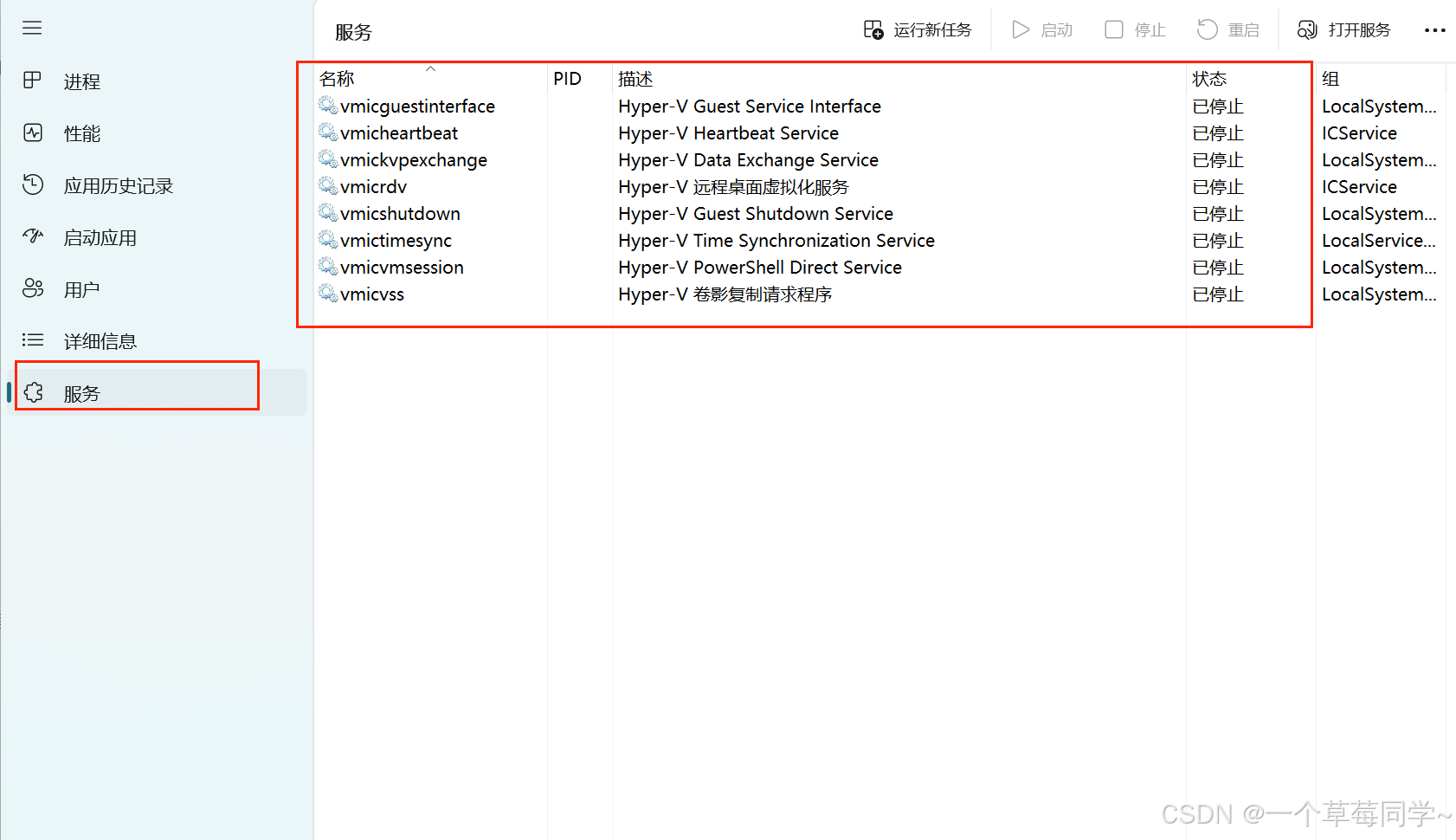Image resolution: width=1456 pixels, height=840 pixels.
Task: Sort by the 名称 column header
Action: click(337, 79)
